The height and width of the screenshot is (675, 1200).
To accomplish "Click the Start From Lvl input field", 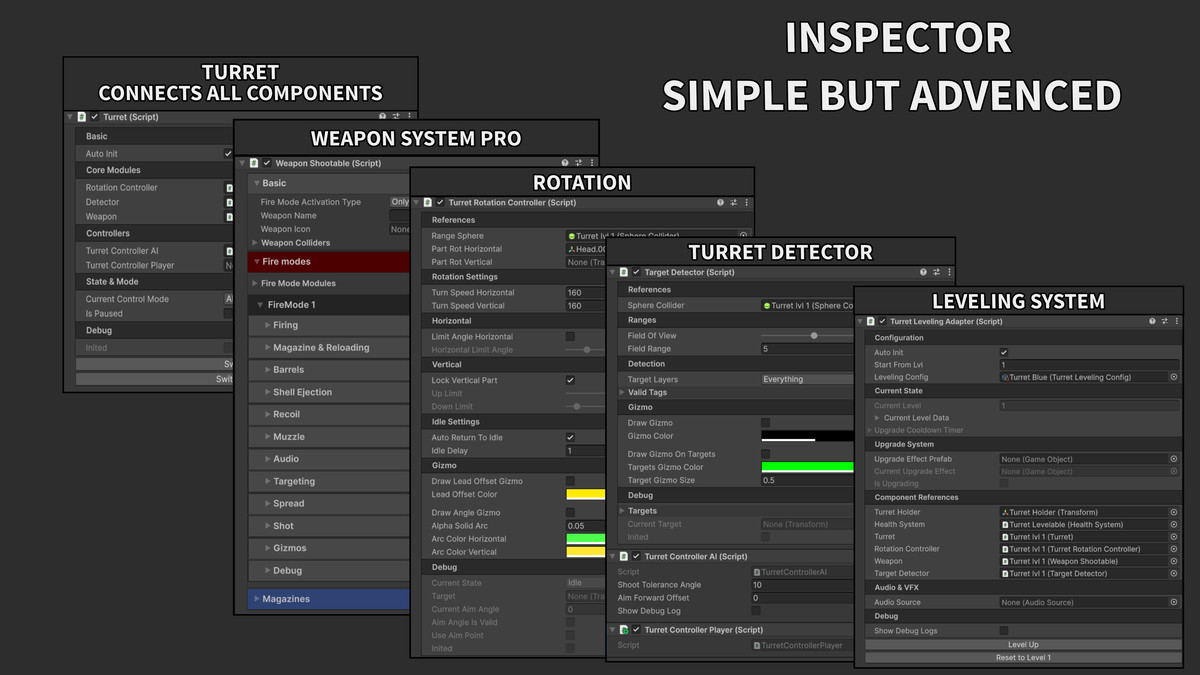I will pos(1089,365).
